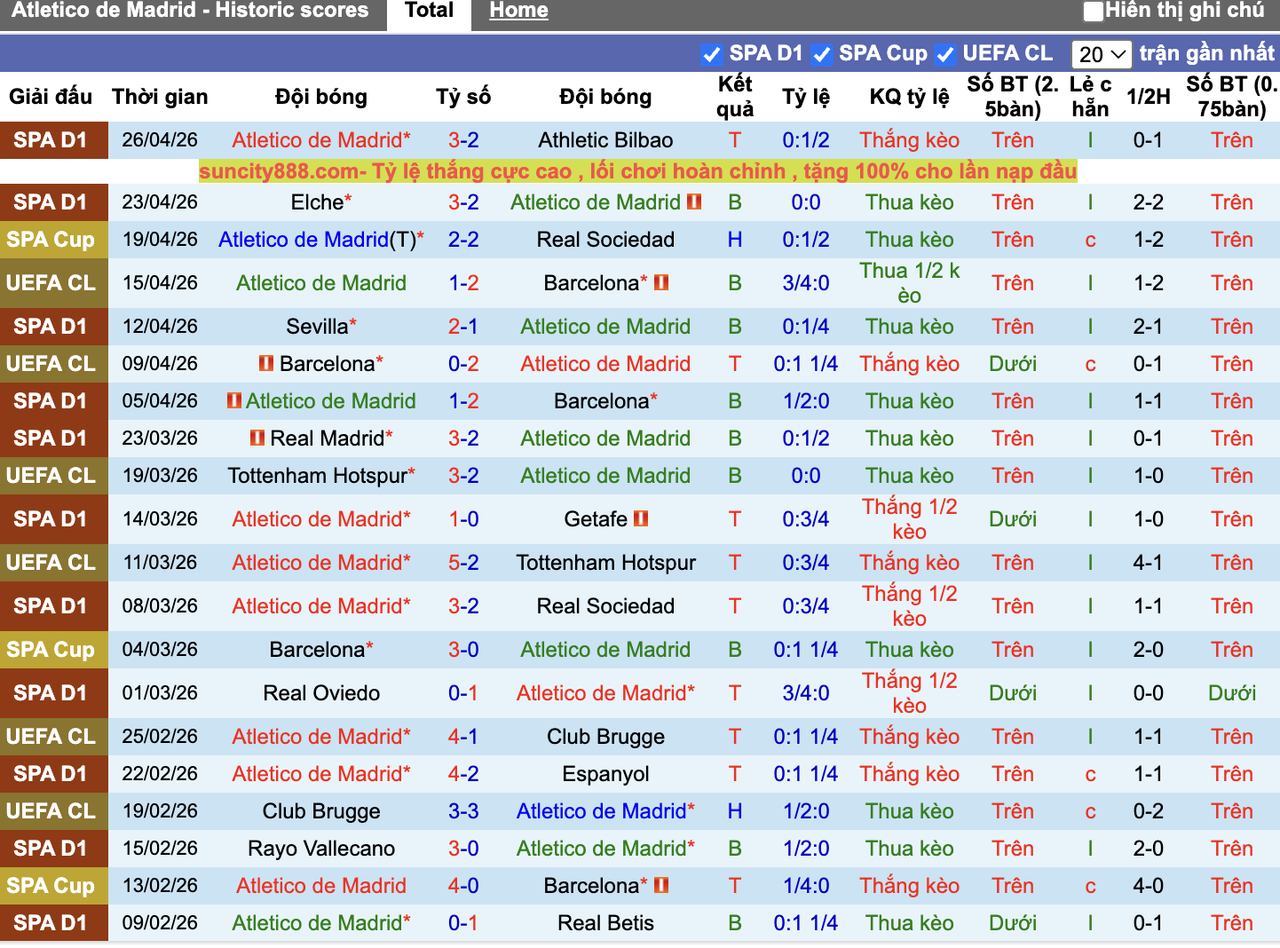Open Real Oviedo team link

tap(322, 693)
